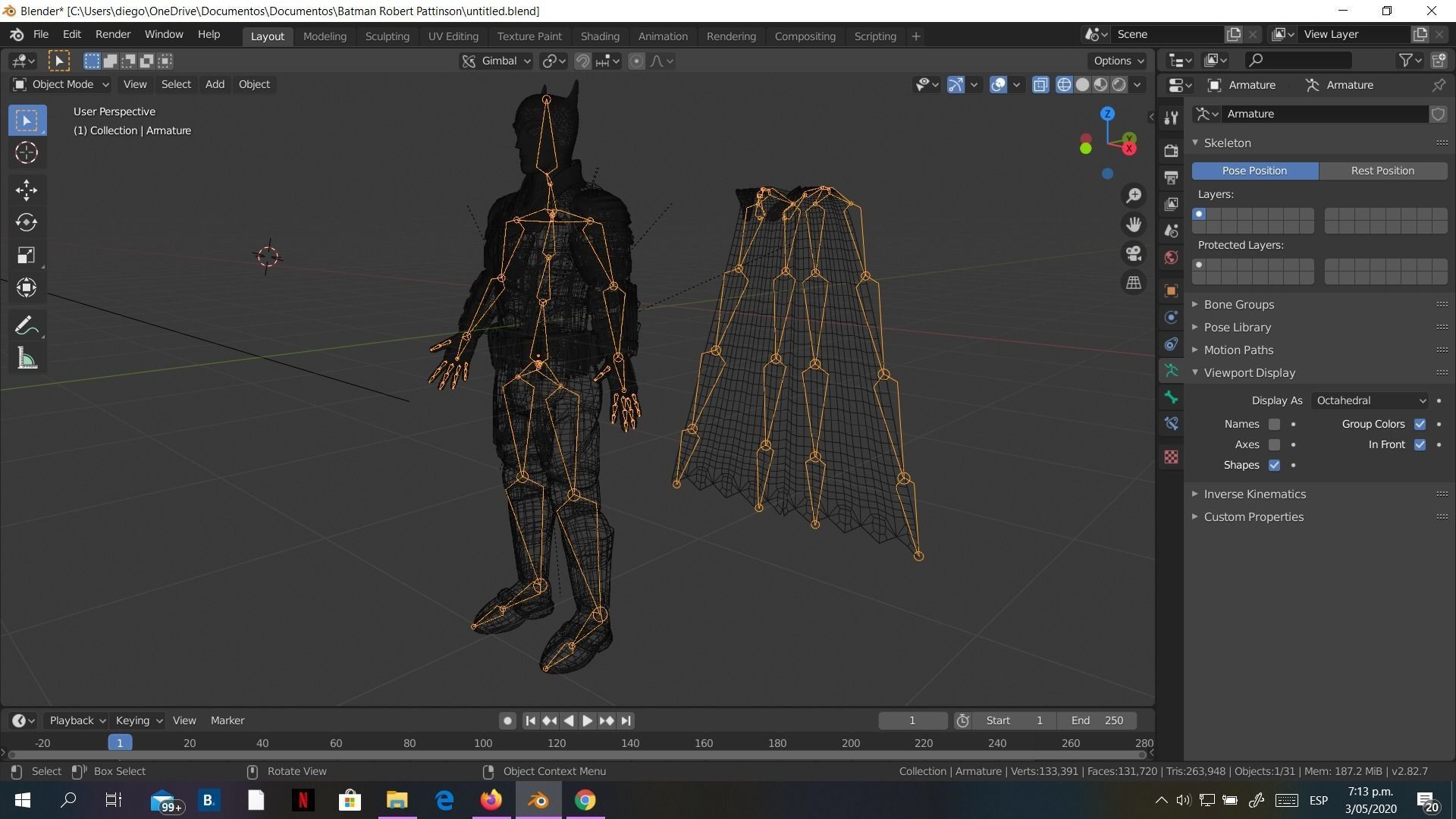This screenshot has width=1456, height=819.
Task: Click the outliner search field
Action: pyautogui.click(x=1298, y=60)
